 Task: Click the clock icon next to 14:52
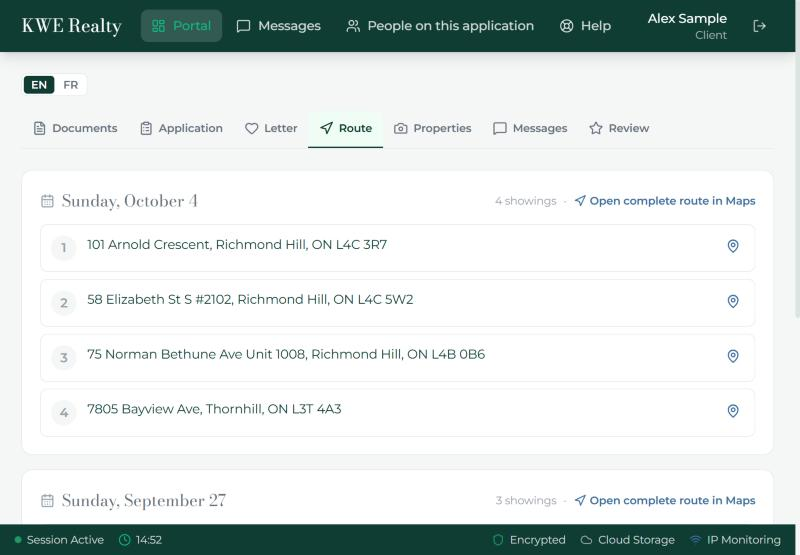point(124,540)
